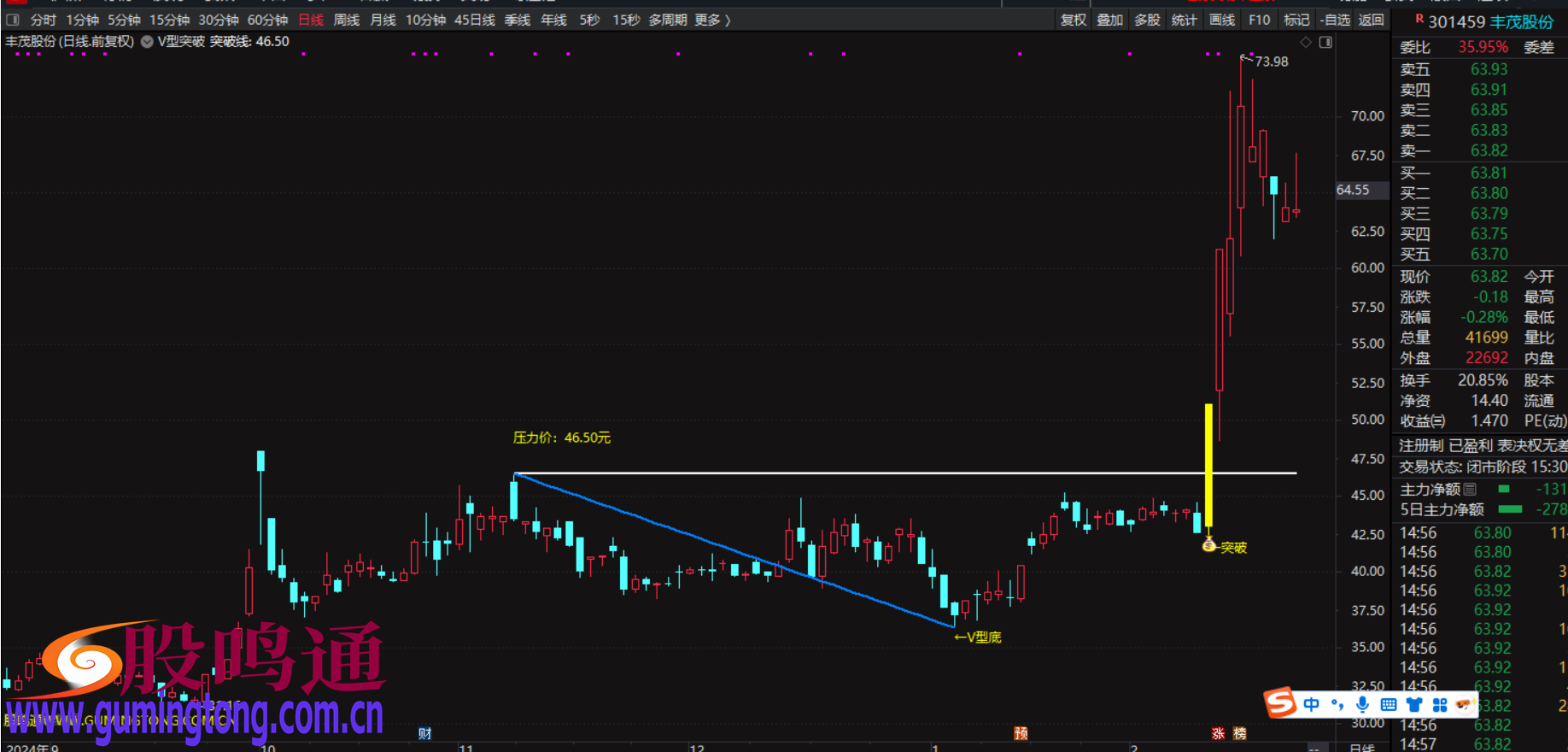Image resolution: width=1568 pixels, height=752 pixels.
Task: Switch to the 周线 weekly chart
Action: 346,20
